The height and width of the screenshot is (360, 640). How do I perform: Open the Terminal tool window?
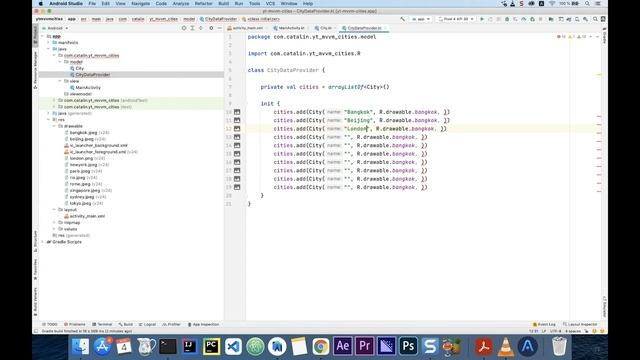click(102, 324)
